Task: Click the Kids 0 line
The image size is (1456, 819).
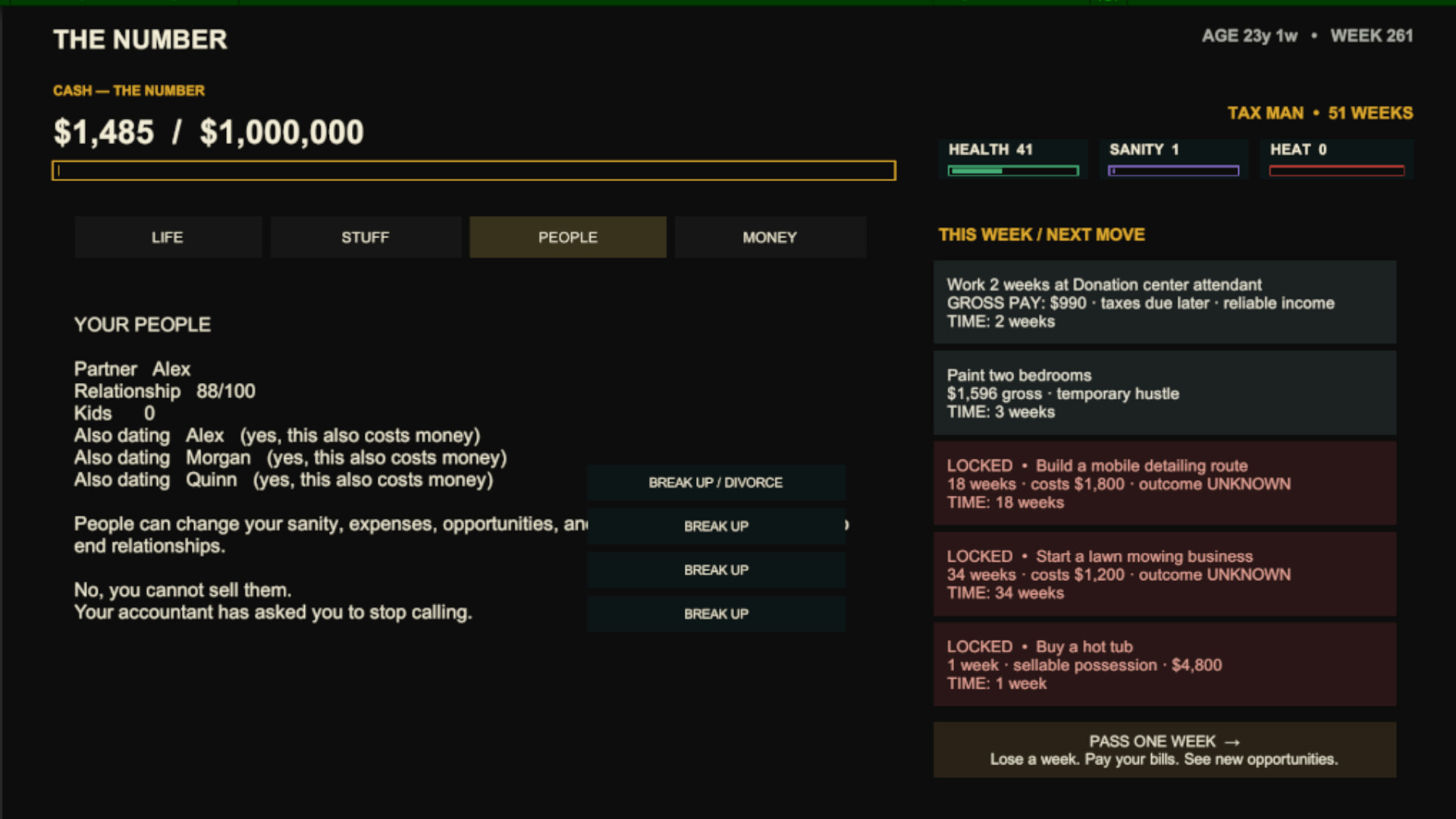Action: point(115,413)
